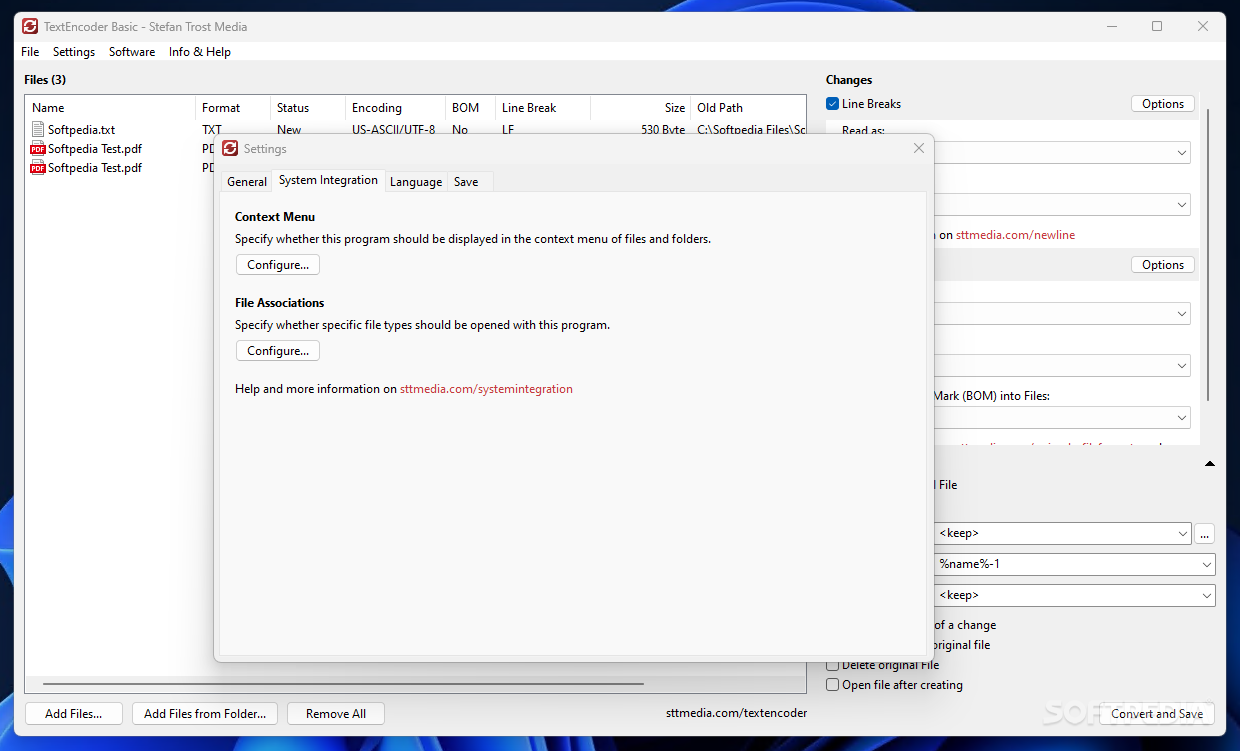Open the Read as dropdown
Image resolution: width=1240 pixels, height=751 pixels.
1183,153
